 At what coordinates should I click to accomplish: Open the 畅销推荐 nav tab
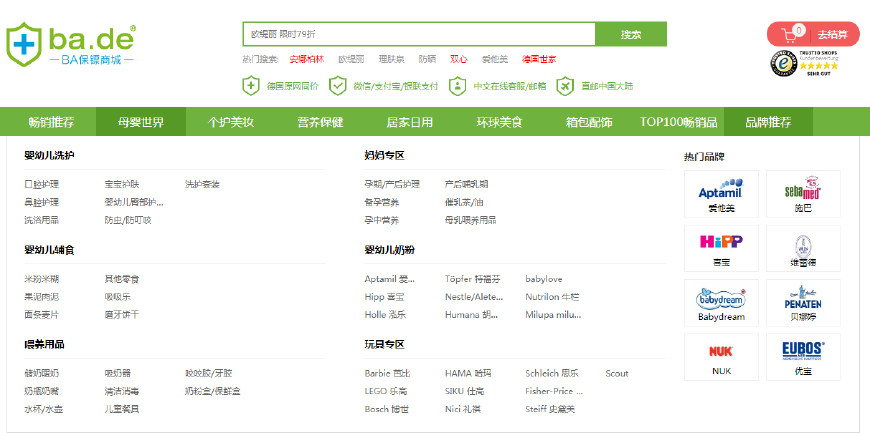coord(51,122)
